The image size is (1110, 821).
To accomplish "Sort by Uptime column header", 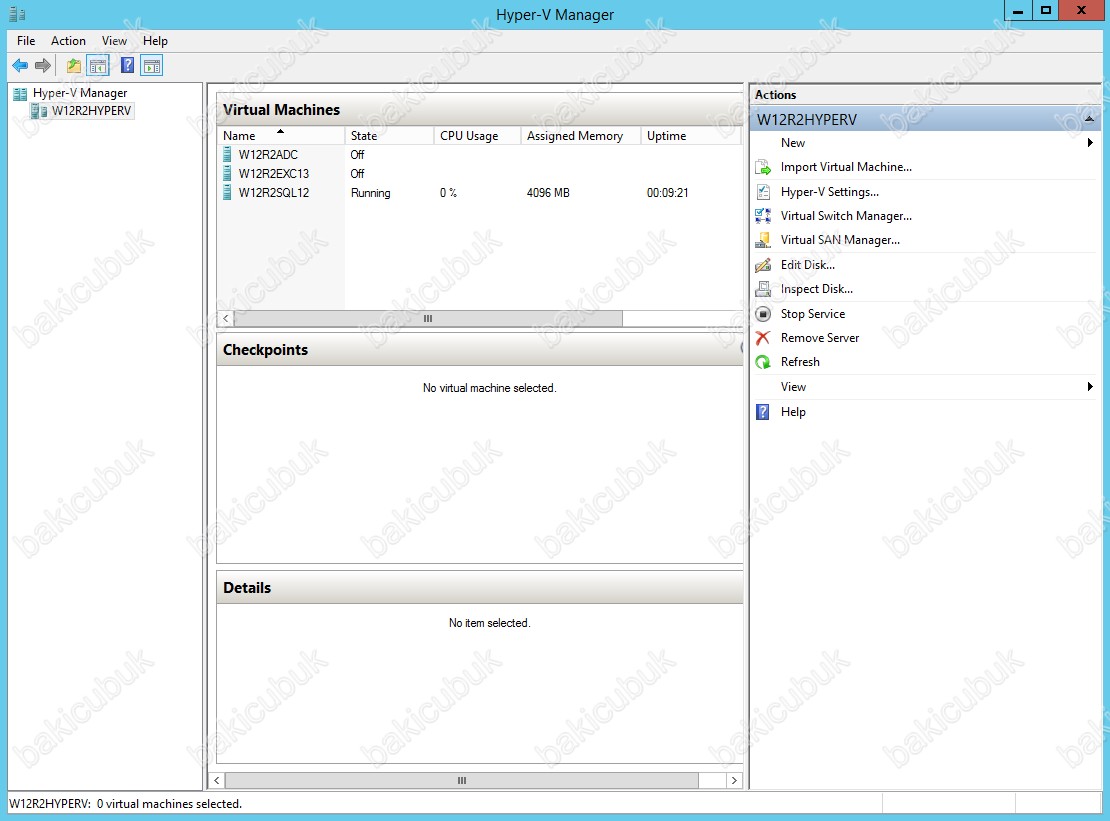I will [690, 136].
